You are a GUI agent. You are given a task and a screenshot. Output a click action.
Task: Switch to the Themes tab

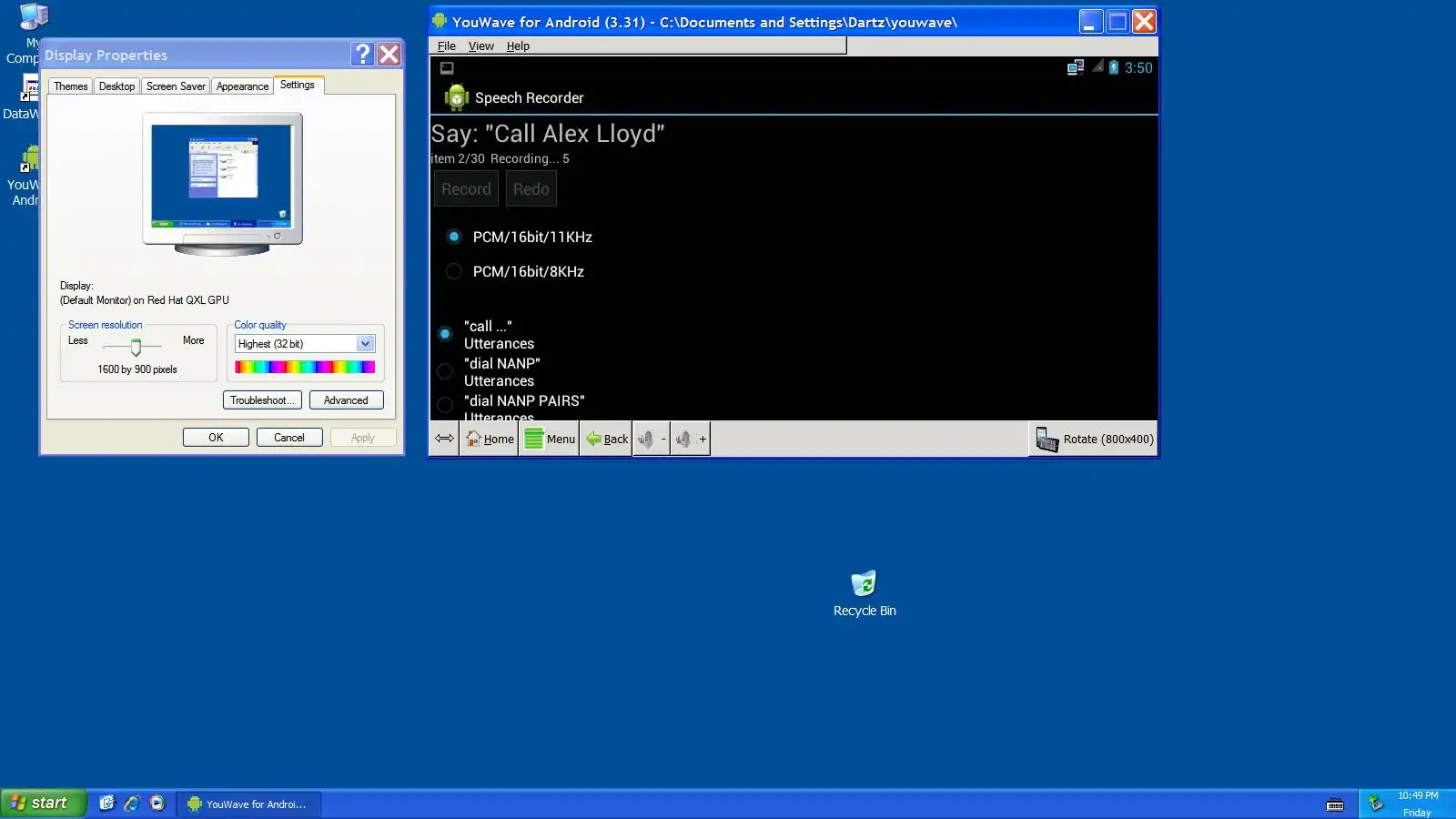click(x=71, y=86)
